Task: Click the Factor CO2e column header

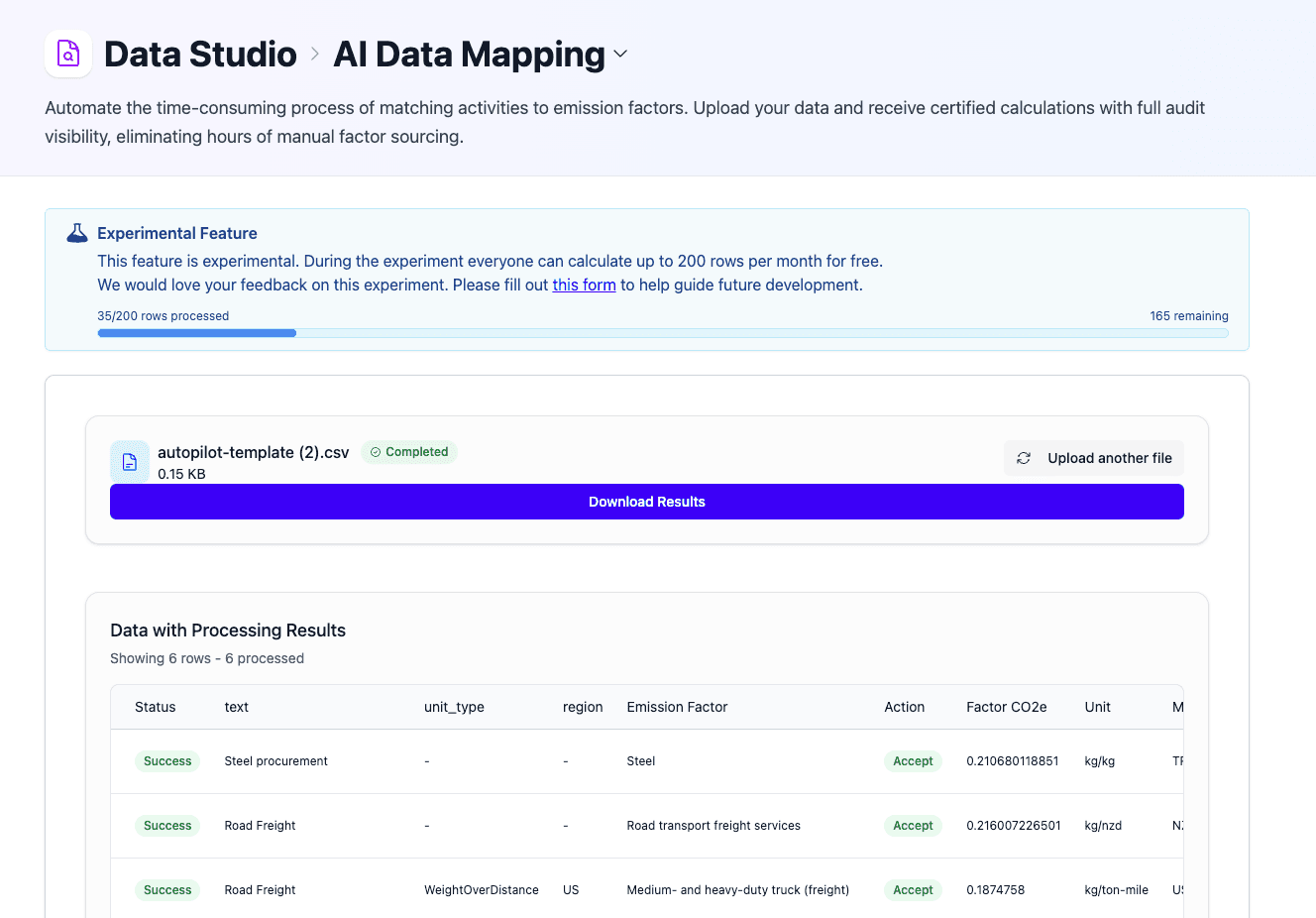Action: (x=1006, y=707)
